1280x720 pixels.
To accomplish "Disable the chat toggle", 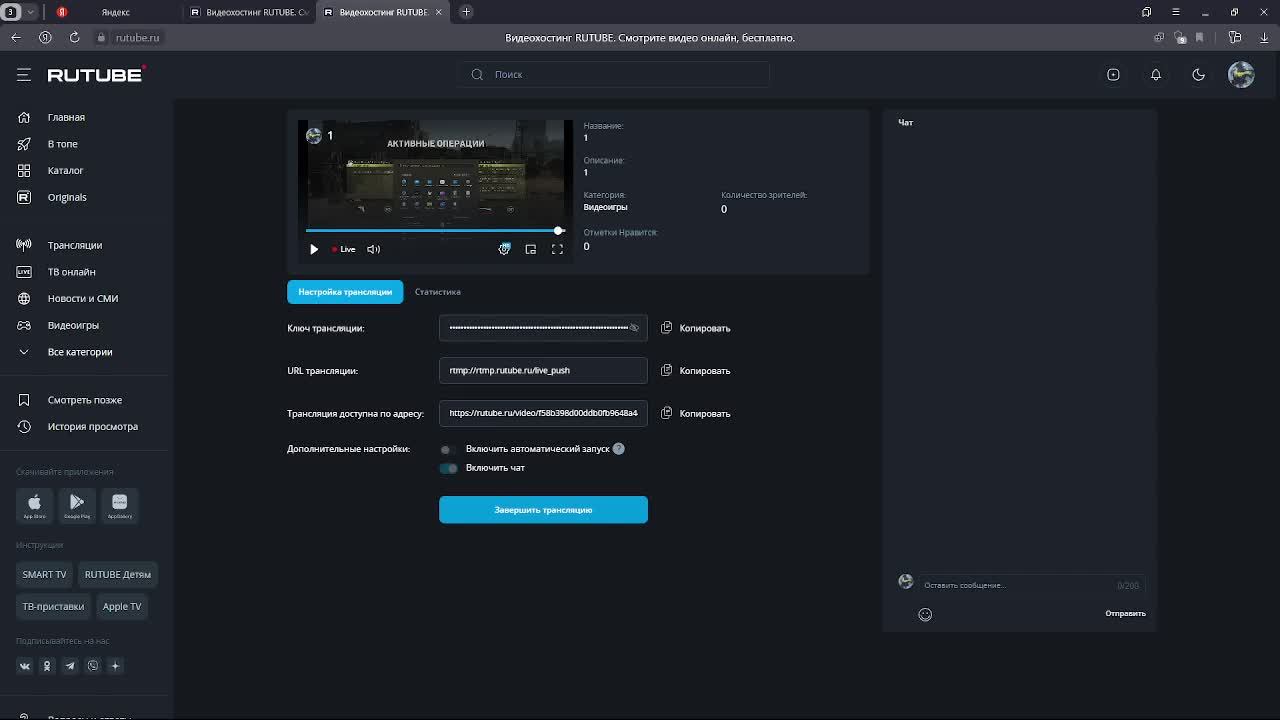I will (x=449, y=468).
